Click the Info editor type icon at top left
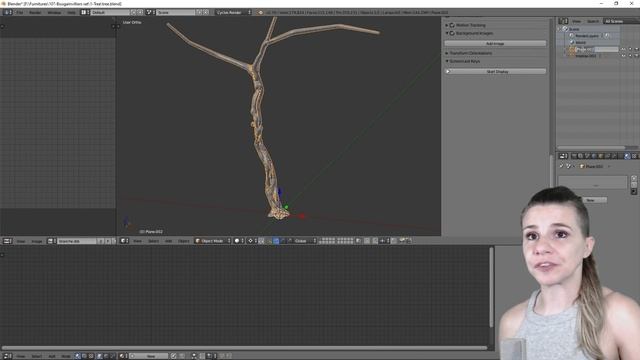Viewport: 640px width, 360px height. (7, 13)
